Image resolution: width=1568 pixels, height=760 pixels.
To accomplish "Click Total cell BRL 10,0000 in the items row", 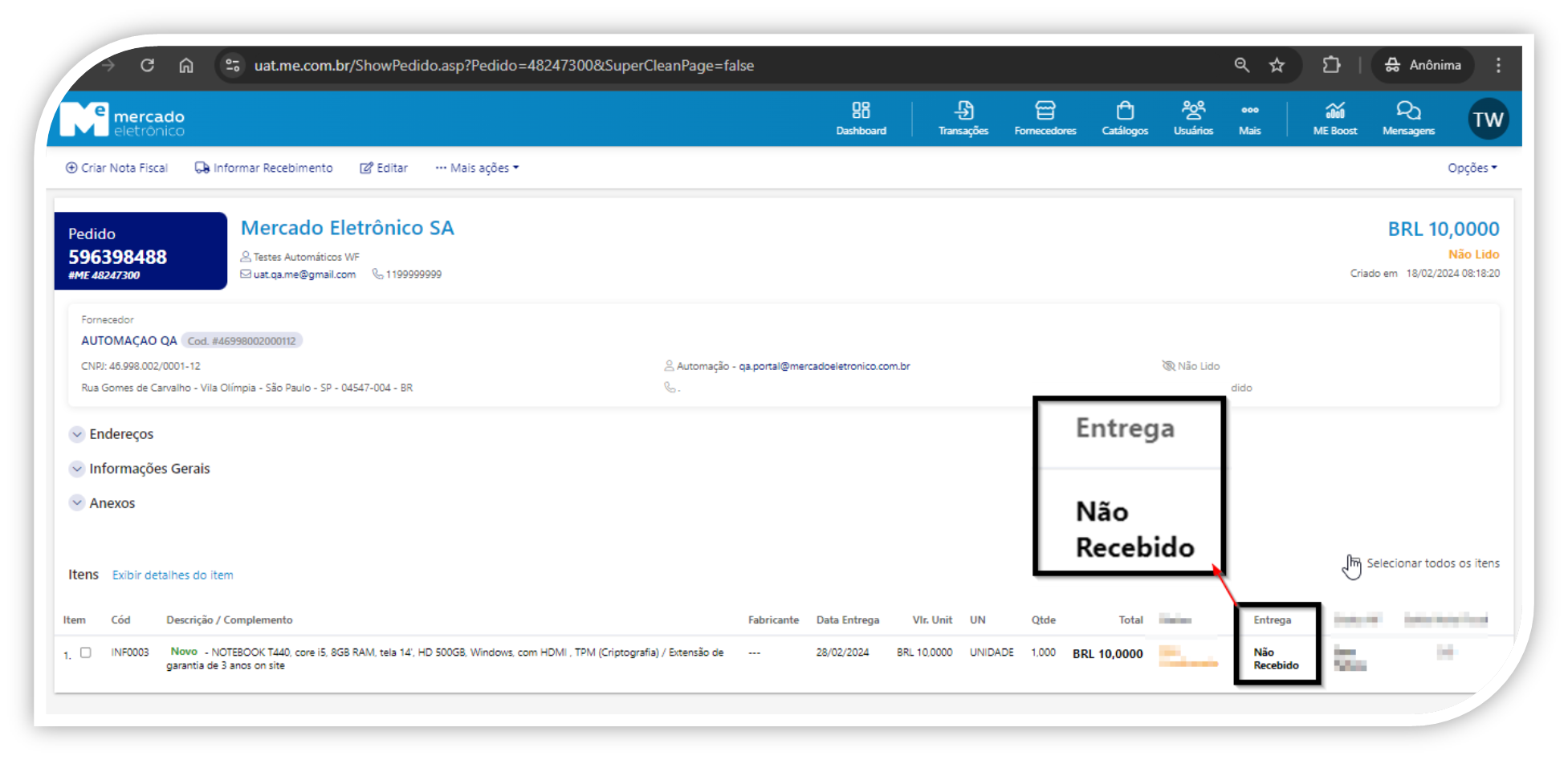I will [x=1107, y=654].
